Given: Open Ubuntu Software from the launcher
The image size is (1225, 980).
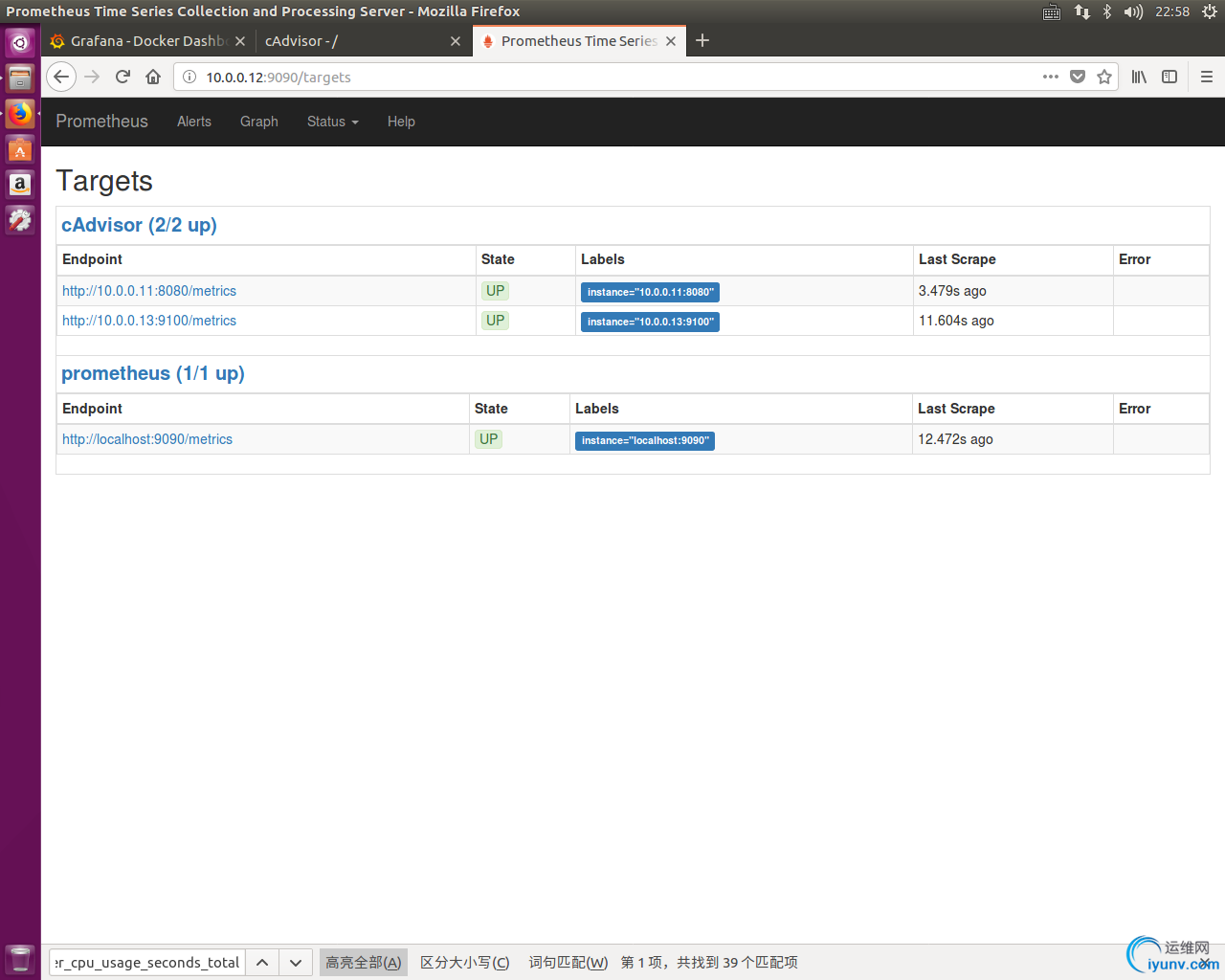Looking at the screenshot, I should [20, 149].
